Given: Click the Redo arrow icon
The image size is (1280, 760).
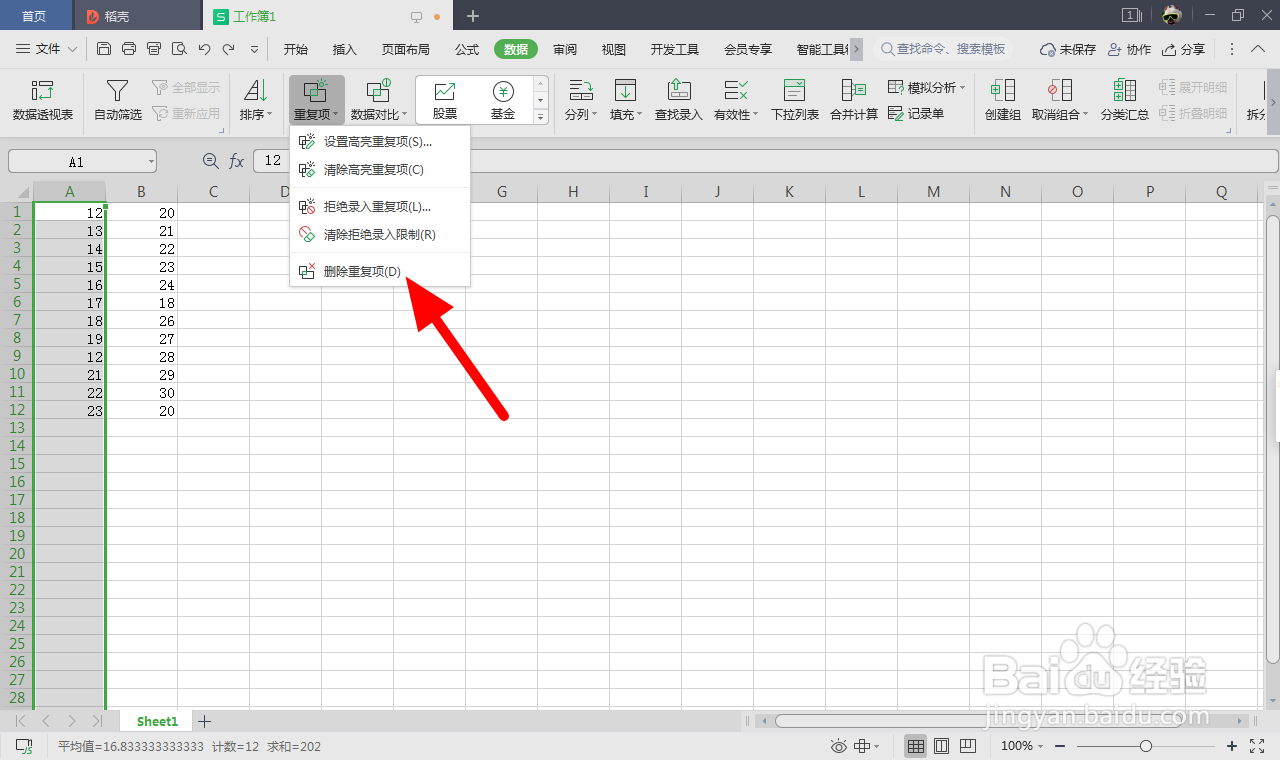Looking at the screenshot, I should coord(229,49).
